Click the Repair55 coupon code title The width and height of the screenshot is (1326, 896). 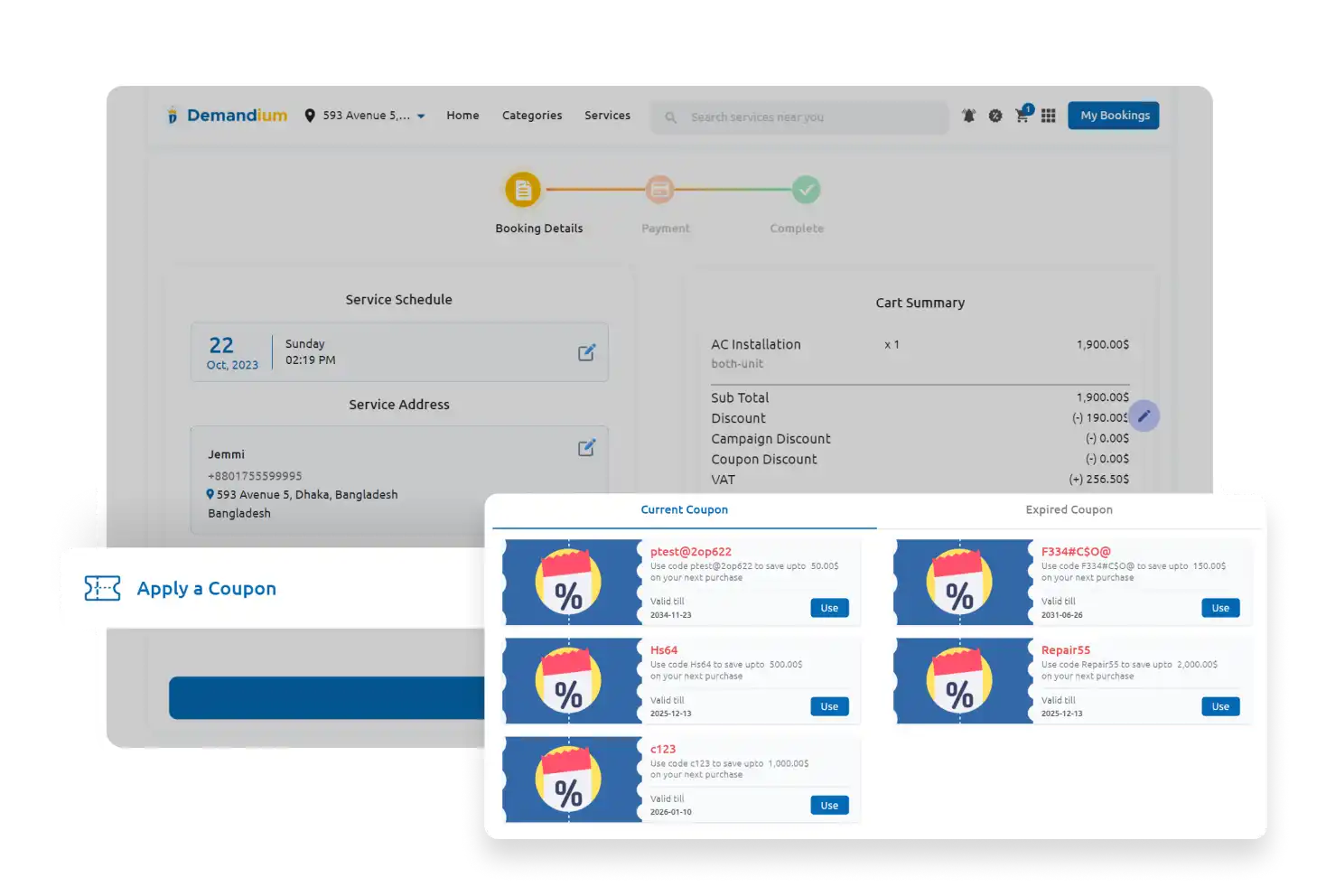pyautogui.click(x=1066, y=650)
